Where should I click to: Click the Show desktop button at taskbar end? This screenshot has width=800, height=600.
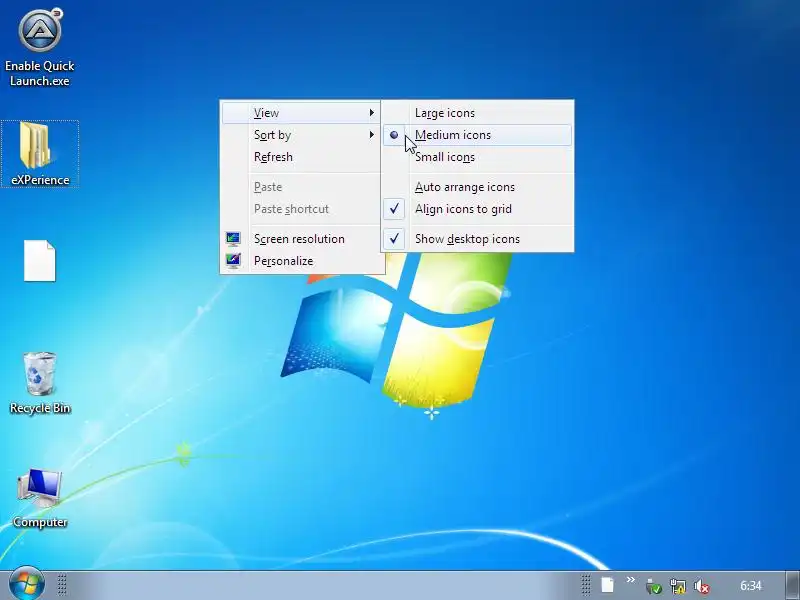[x=792, y=585]
